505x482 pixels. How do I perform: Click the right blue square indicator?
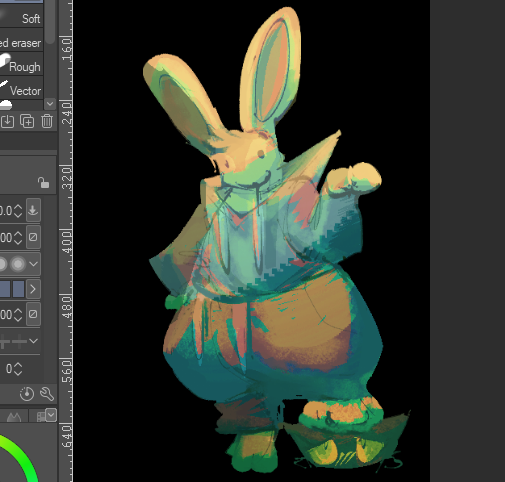18,289
